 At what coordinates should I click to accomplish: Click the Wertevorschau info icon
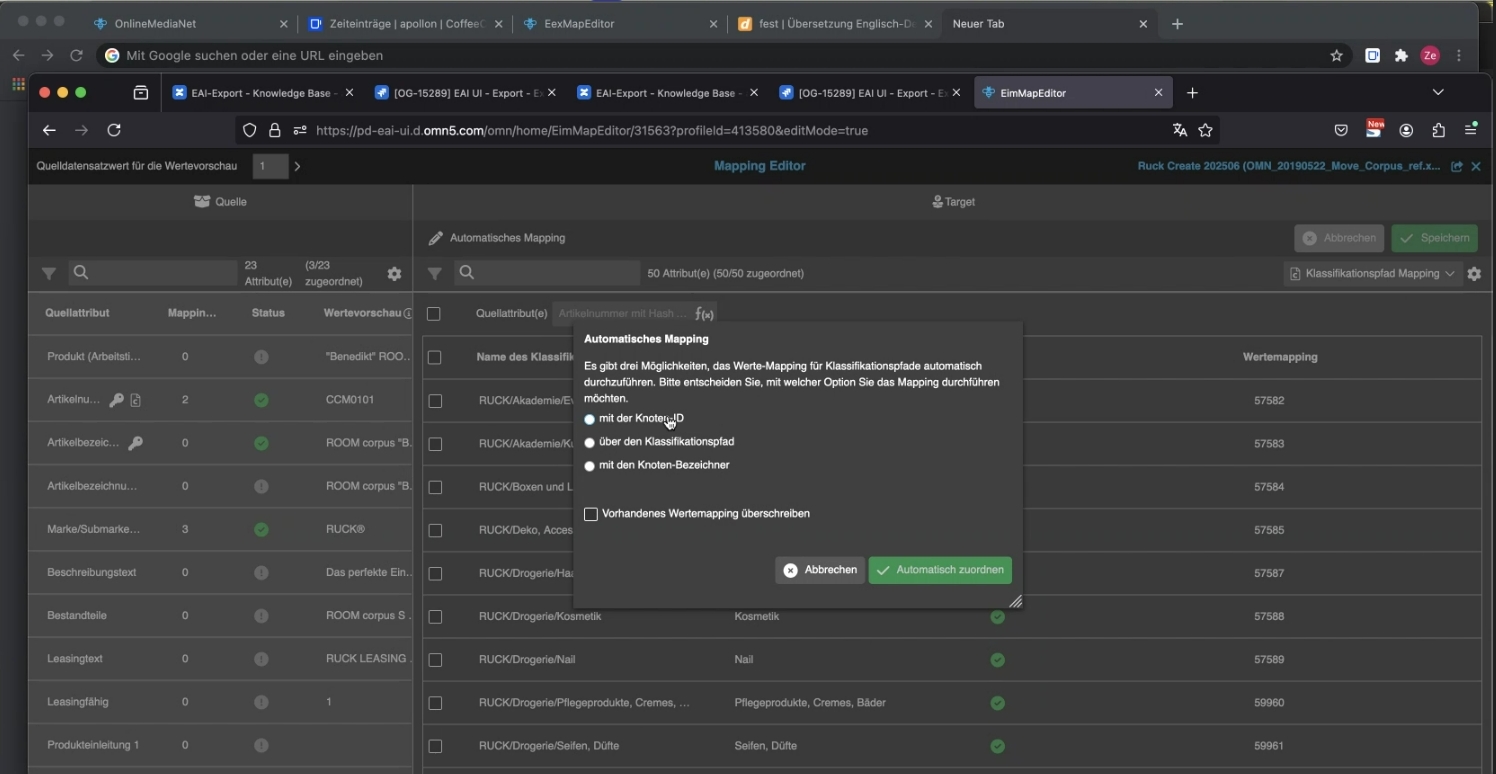pos(408,314)
